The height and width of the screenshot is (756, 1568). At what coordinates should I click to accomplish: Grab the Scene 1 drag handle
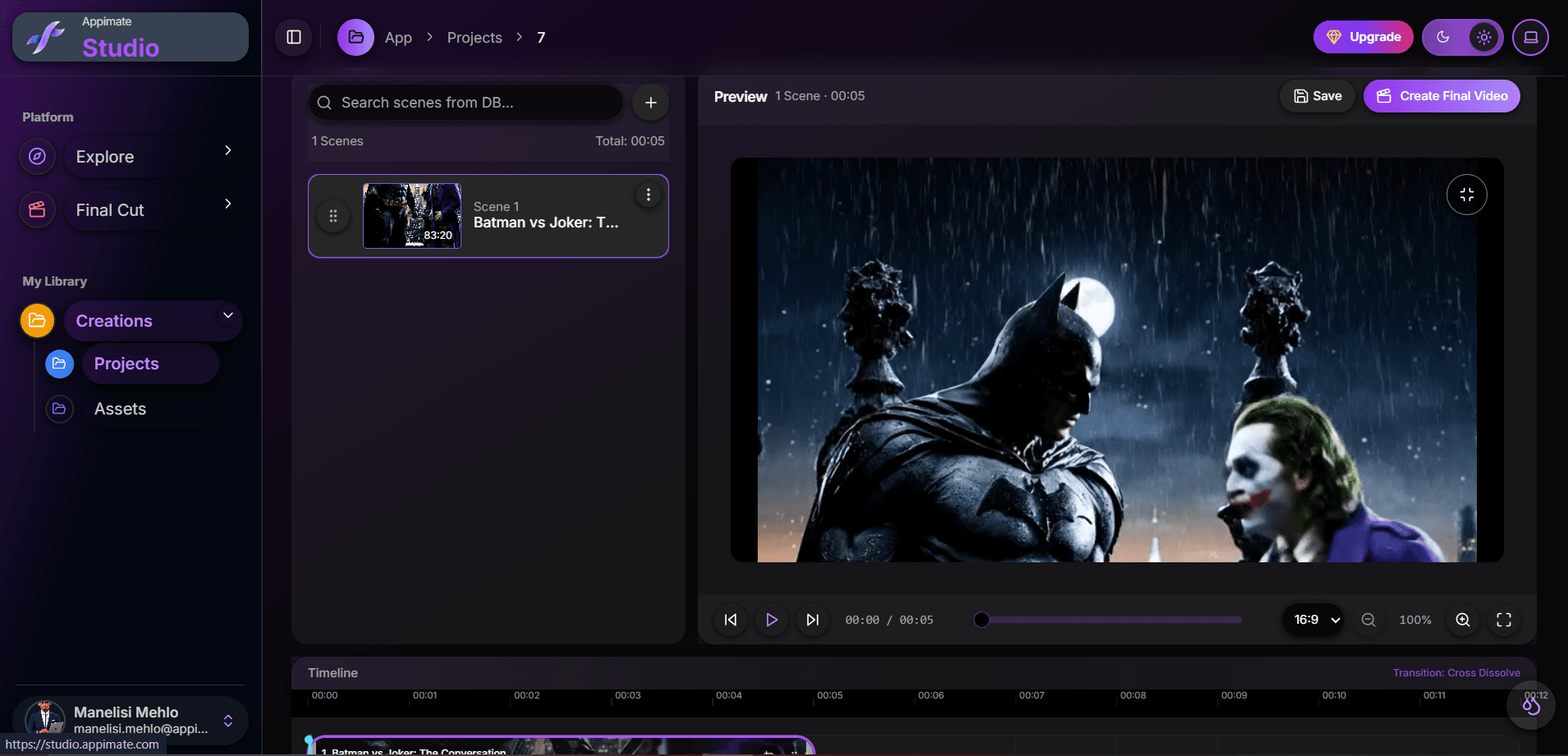point(333,216)
